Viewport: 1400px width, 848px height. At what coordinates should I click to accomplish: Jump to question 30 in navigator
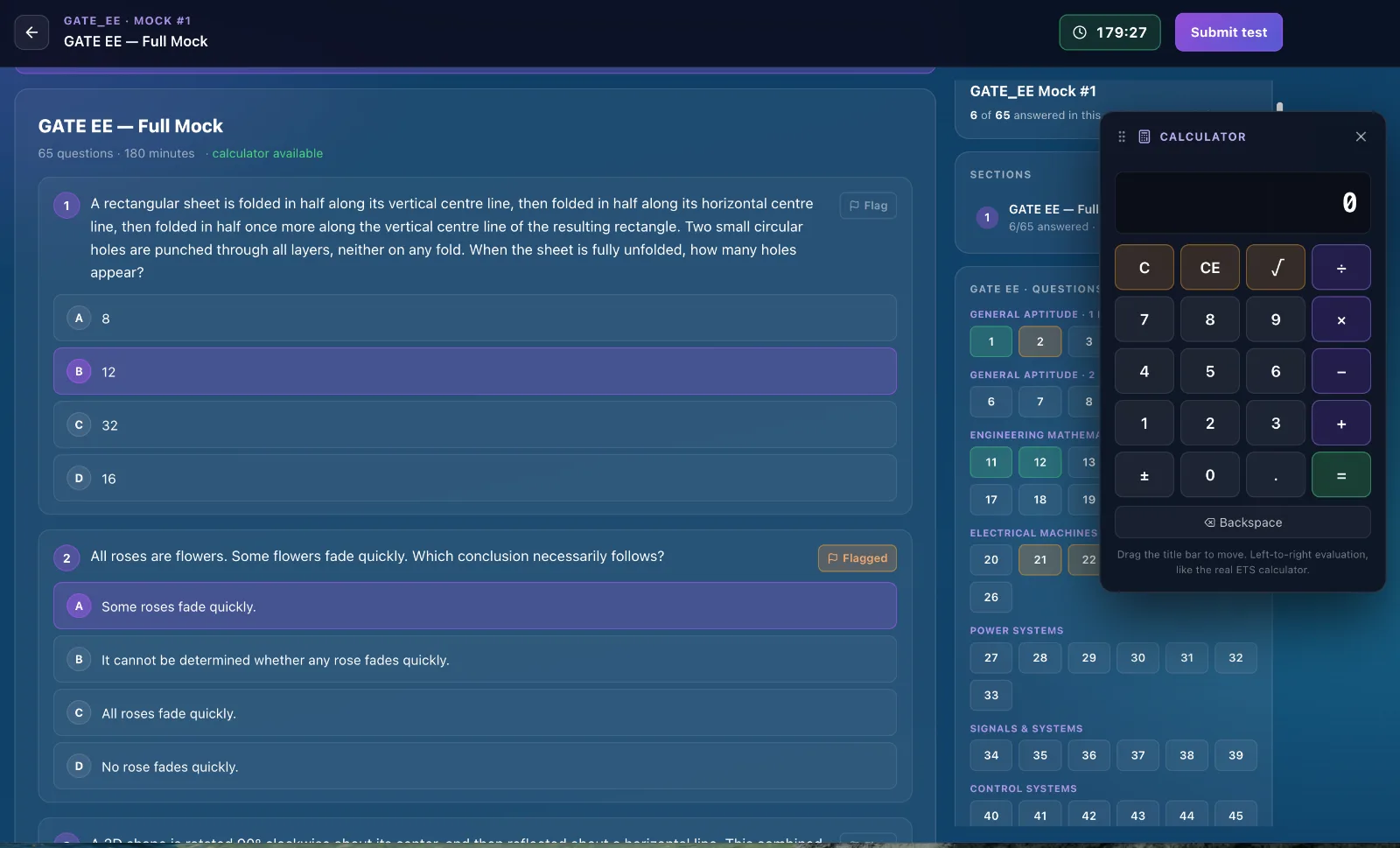pyautogui.click(x=1138, y=657)
